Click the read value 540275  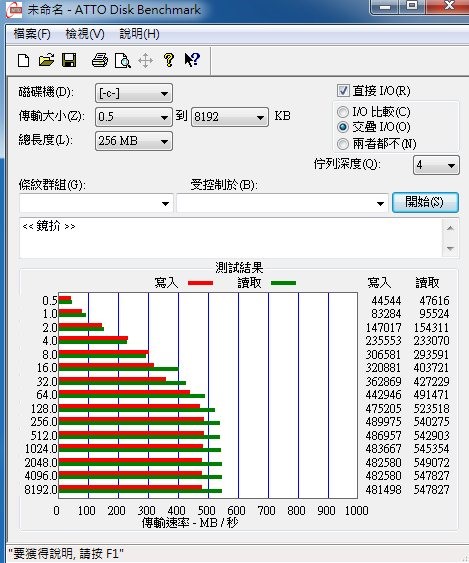431,422
